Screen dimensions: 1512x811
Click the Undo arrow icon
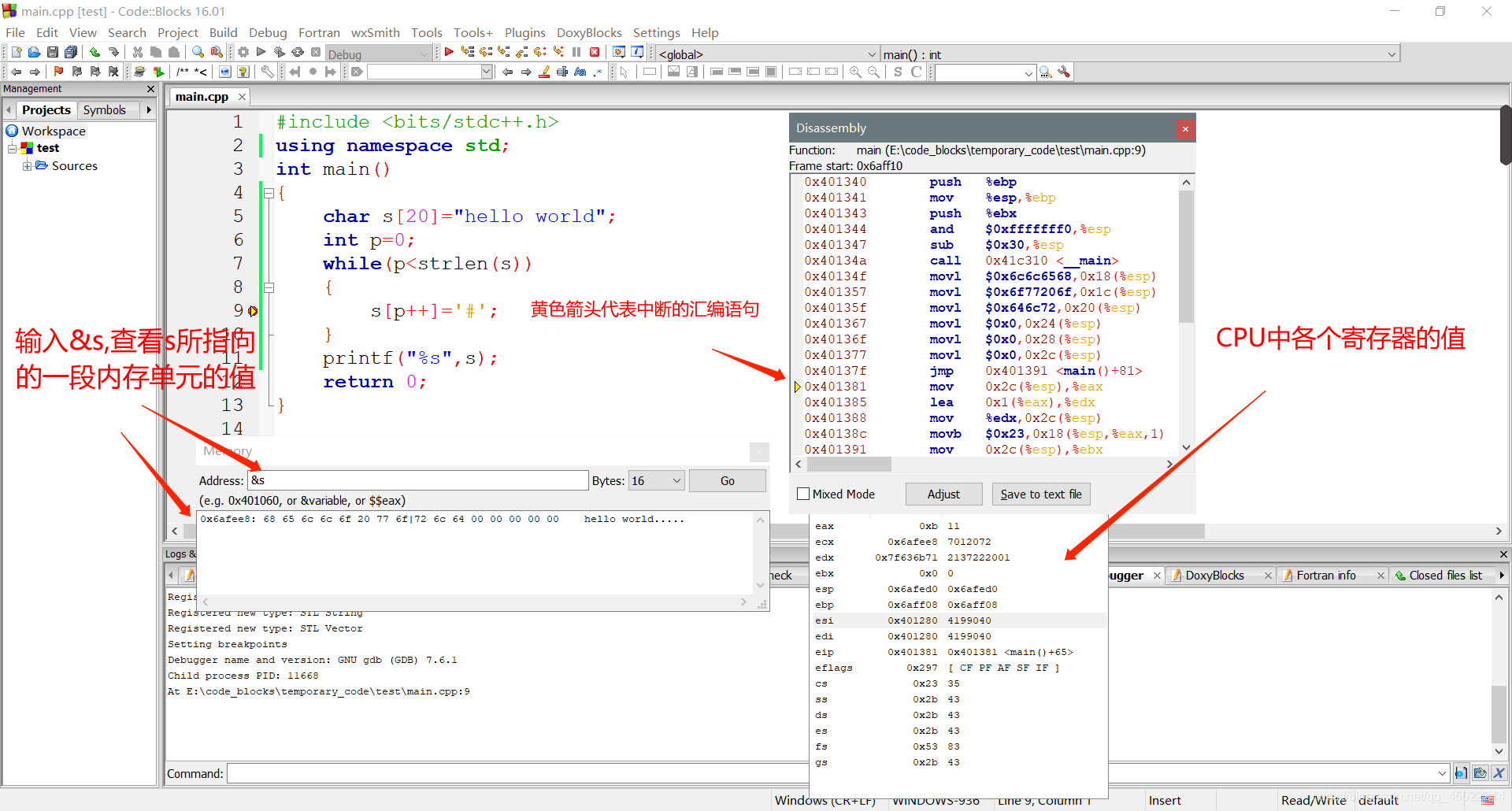94,52
